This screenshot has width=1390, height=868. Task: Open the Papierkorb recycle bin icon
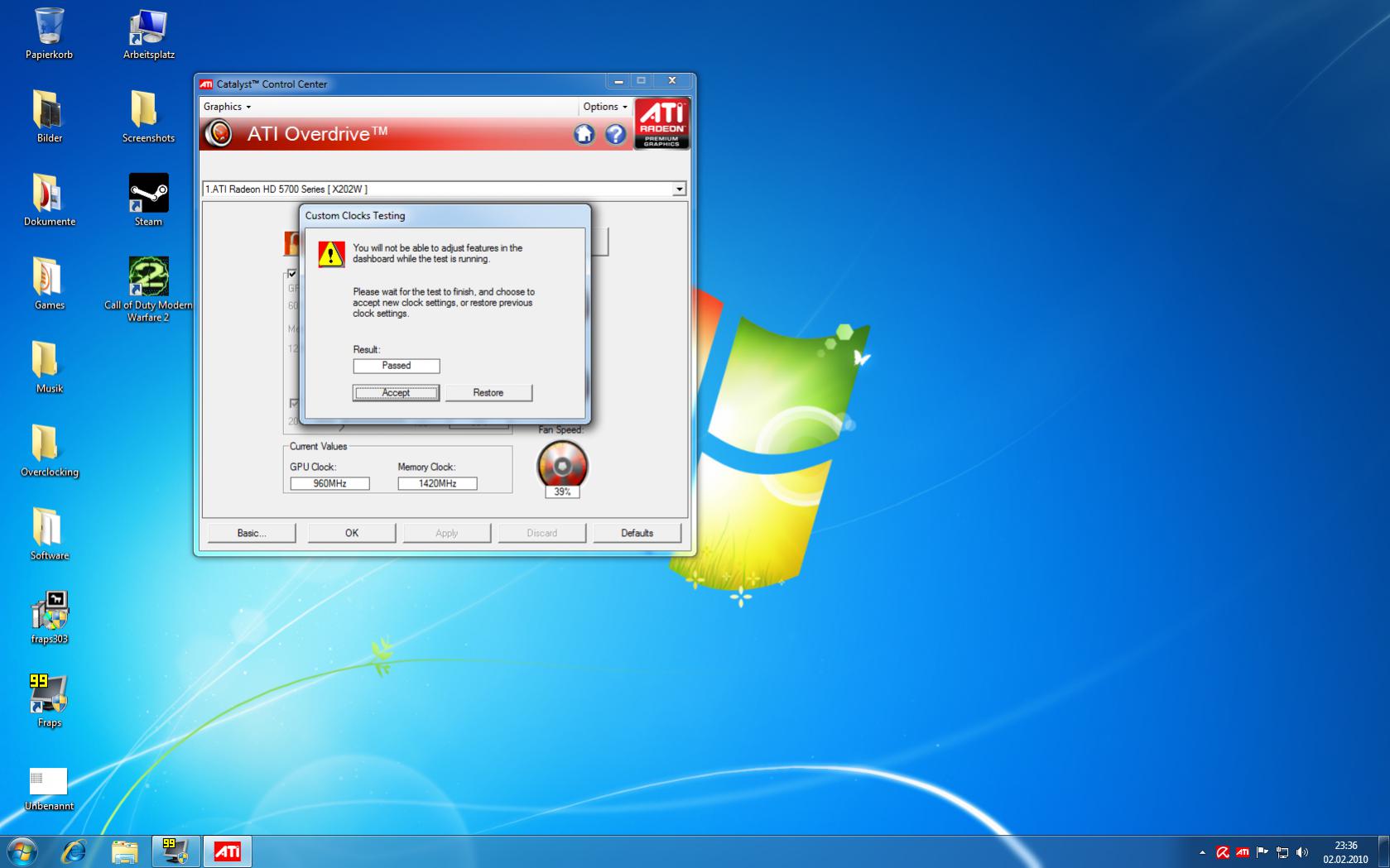pyautogui.click(x=49, y=33)
